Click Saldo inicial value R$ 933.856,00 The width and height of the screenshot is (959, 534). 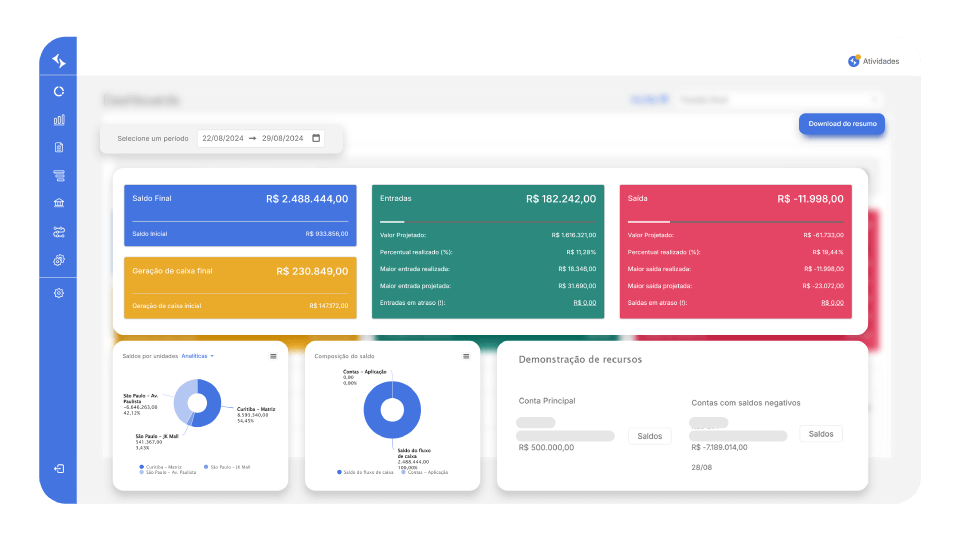(327, 234)
